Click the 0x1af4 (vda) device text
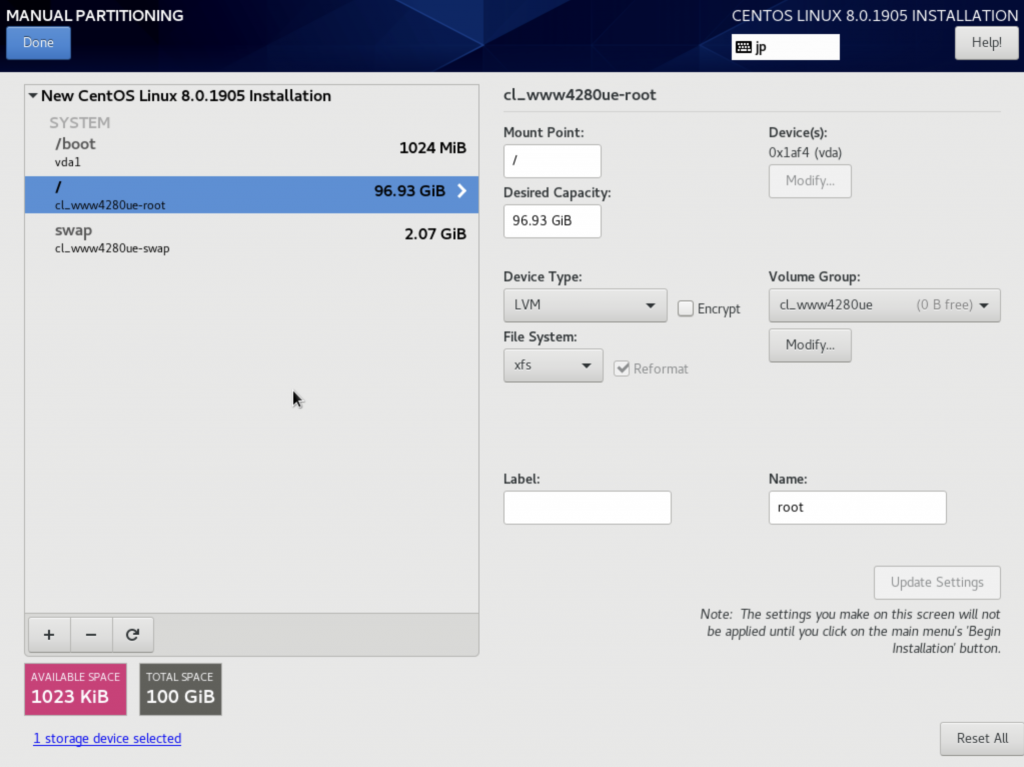The width and height of the screenshot is (1024, 767). [x=805, y=152]
